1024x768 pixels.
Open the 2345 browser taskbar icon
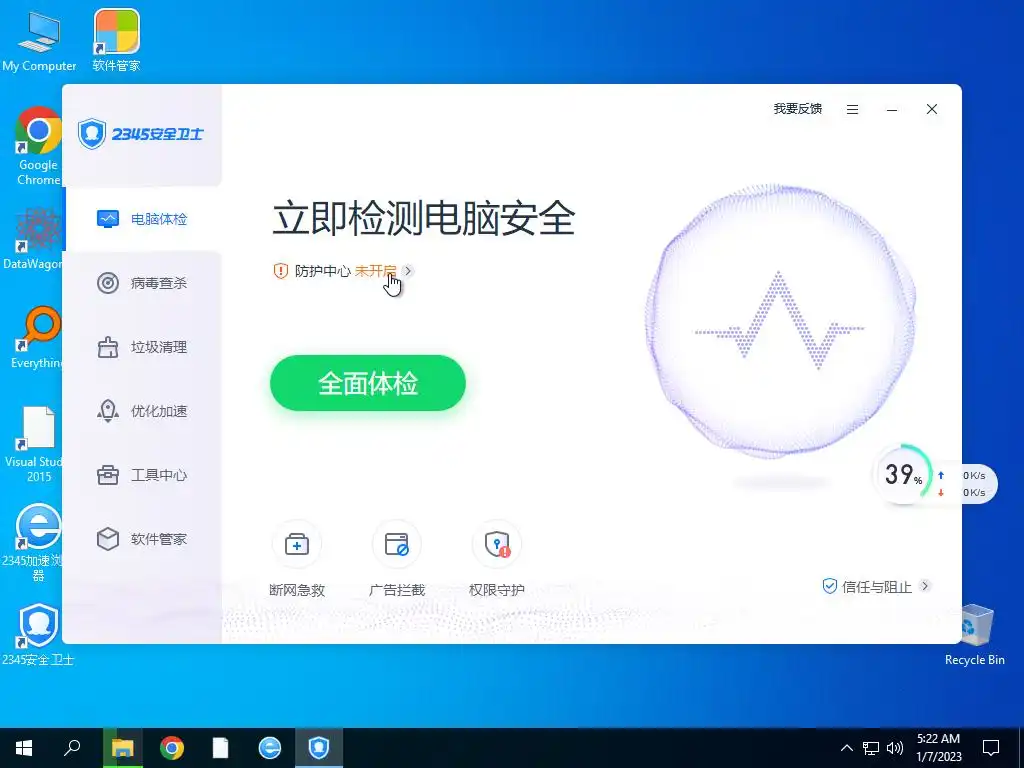(x=270, y=748)
